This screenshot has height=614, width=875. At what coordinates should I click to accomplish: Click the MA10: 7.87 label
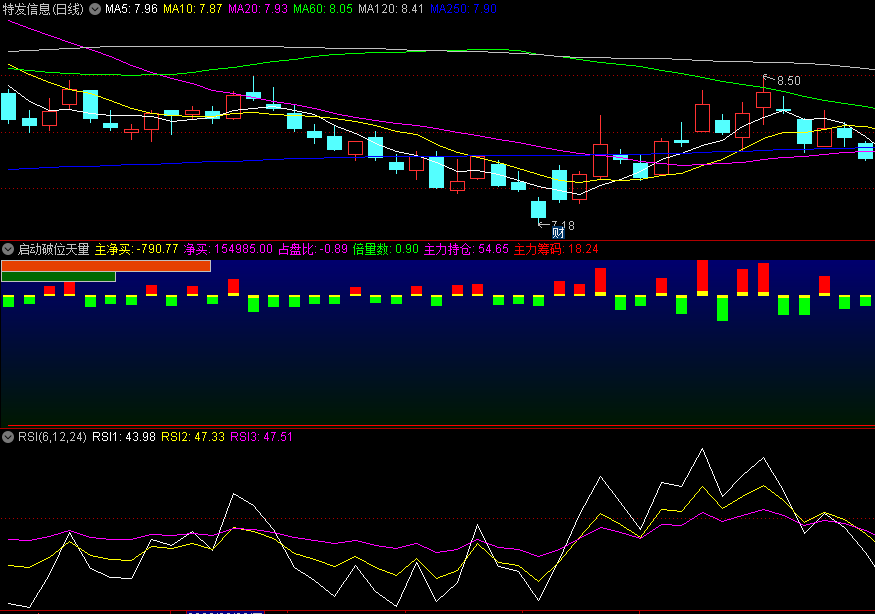[x=193, y=9]
